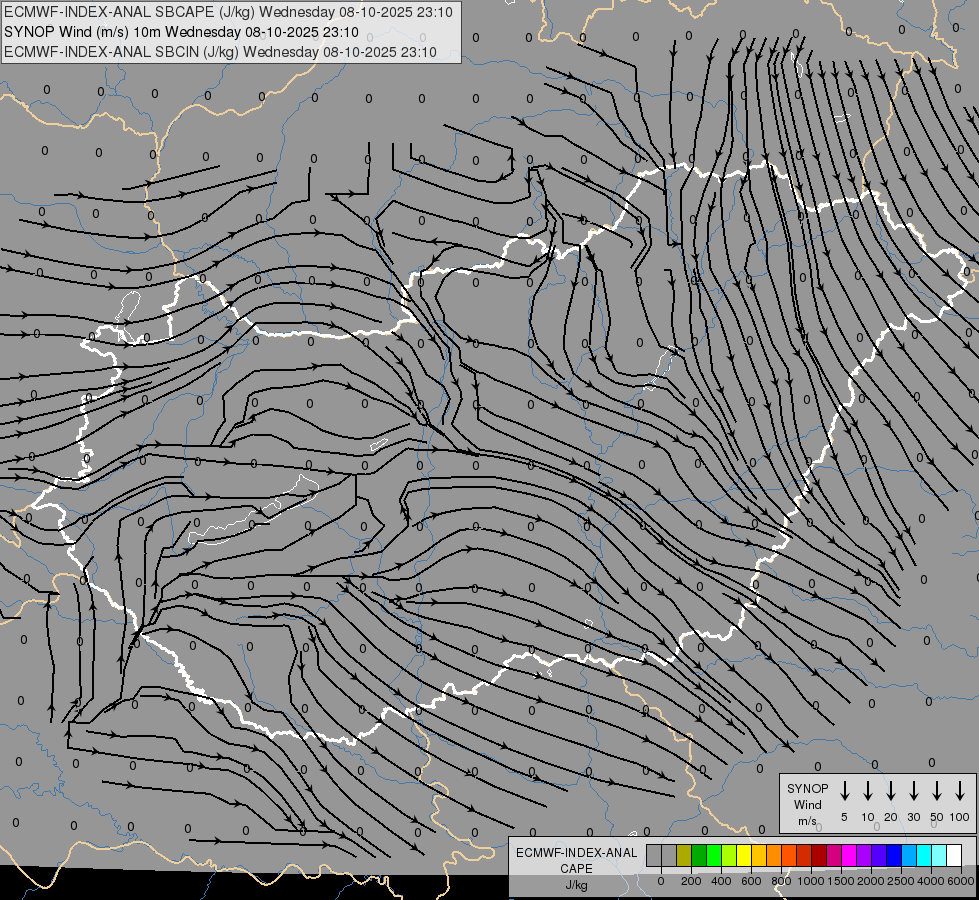
Task: Select the dark green CAPE legend swatch
Action: click(699, 855)
